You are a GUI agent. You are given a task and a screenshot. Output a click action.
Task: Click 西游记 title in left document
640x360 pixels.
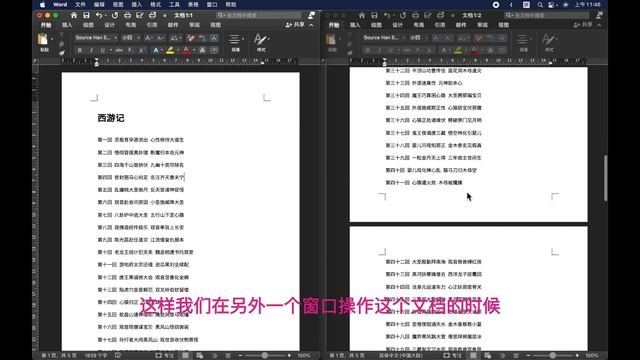(111, 118)
